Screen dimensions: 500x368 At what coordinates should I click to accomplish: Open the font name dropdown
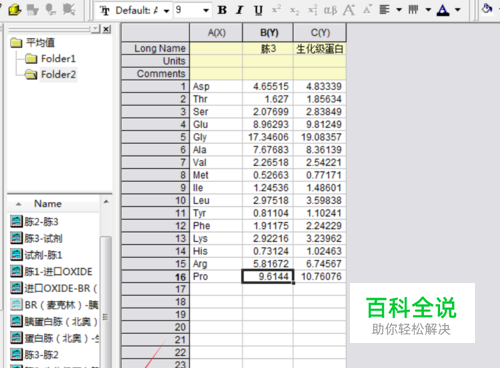pyautogui.click(x=166, y=11)
